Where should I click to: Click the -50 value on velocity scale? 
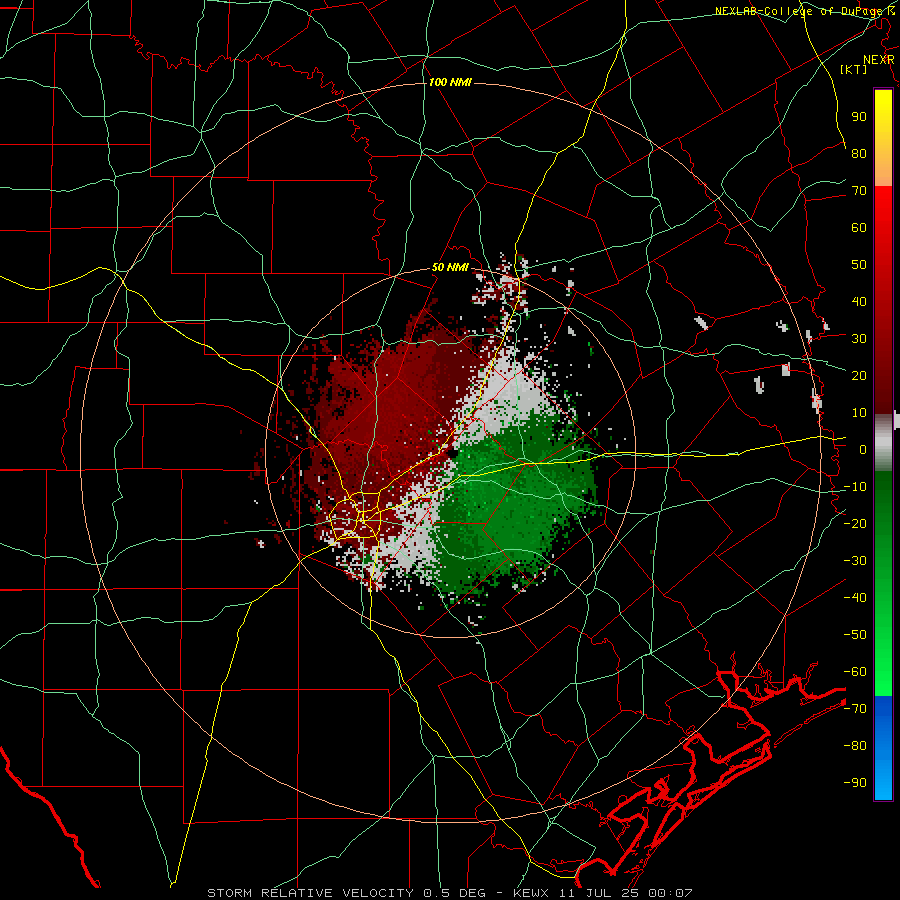click(855, 635)
